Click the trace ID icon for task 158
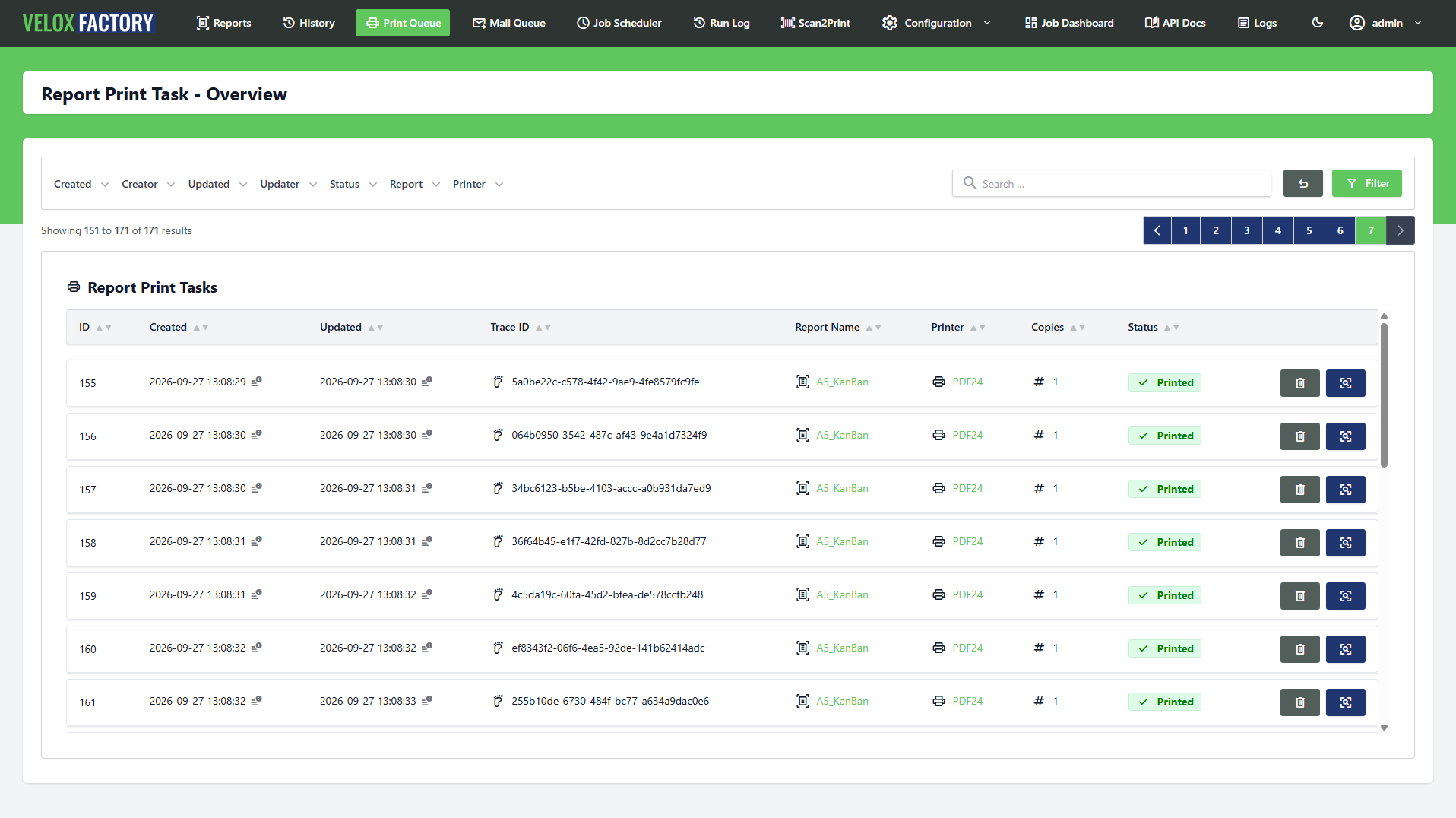This screenshot has height=818, width=1456. pyautogui.click(x=499, y=541)
